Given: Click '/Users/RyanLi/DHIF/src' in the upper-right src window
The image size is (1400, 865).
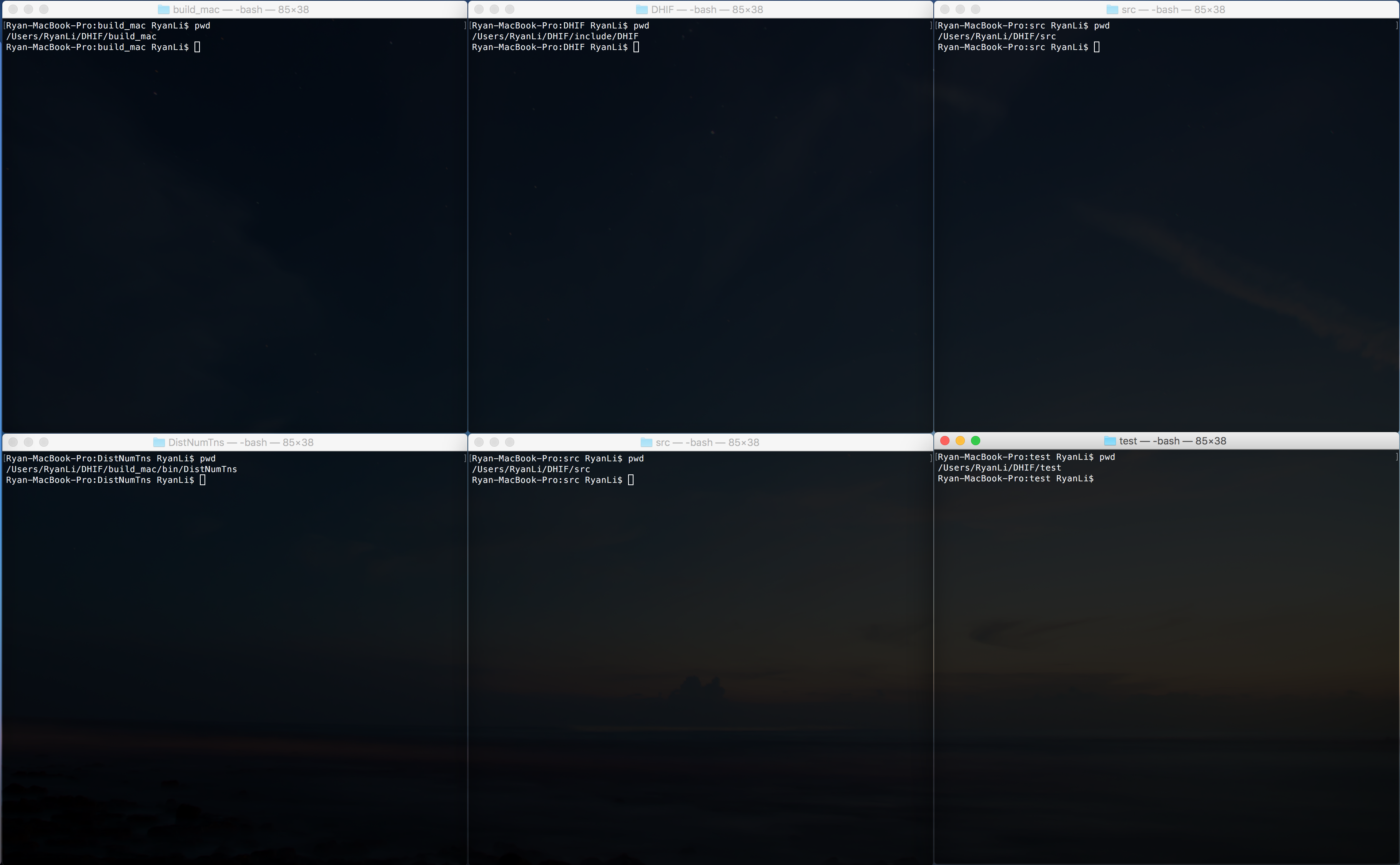Looking at the screenshot, I should point(997,36).
